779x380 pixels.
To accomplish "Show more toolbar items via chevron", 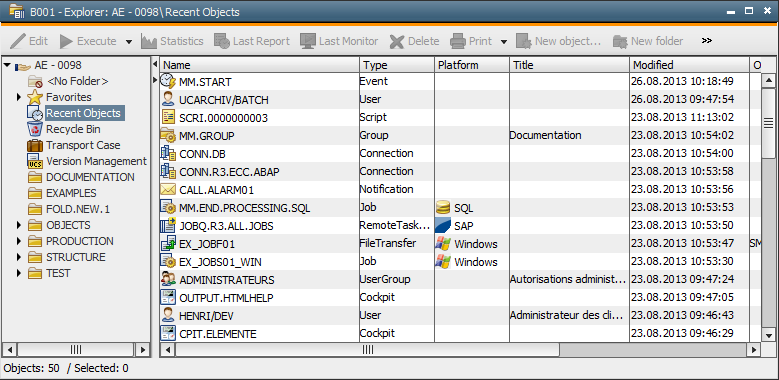I will click(x=707, y=41).
